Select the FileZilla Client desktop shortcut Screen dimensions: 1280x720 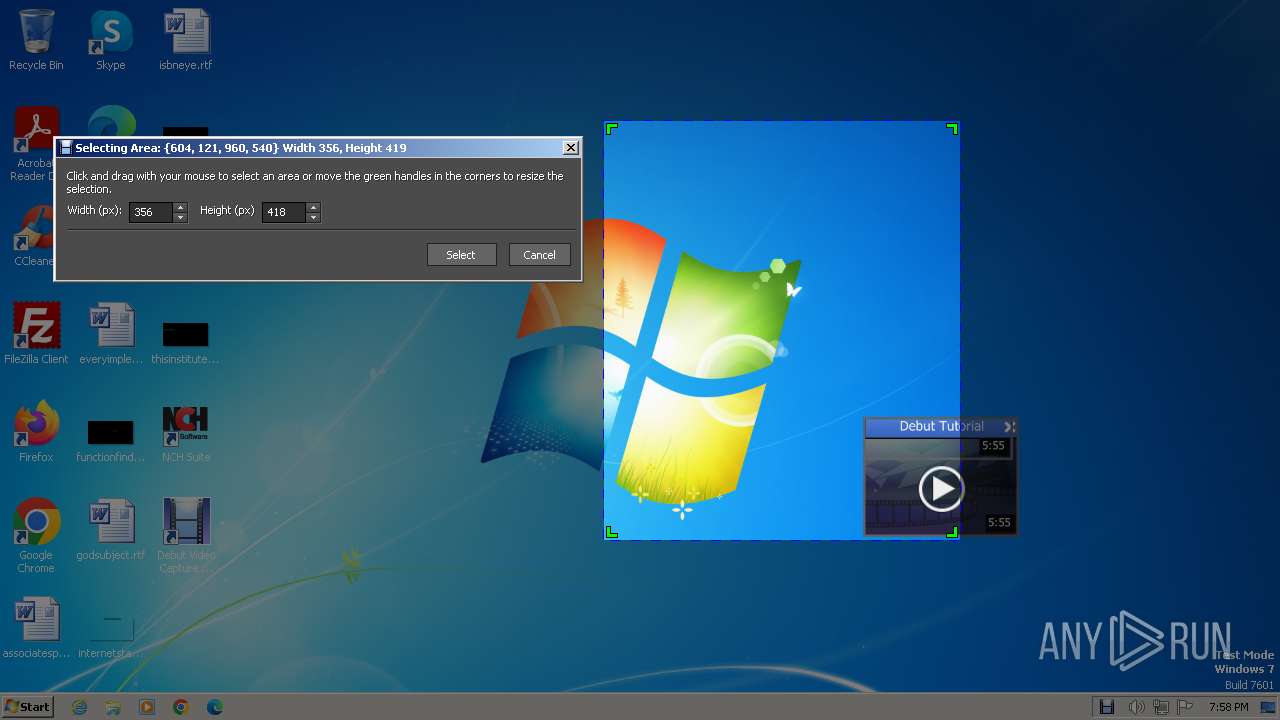tap(36, 334)
